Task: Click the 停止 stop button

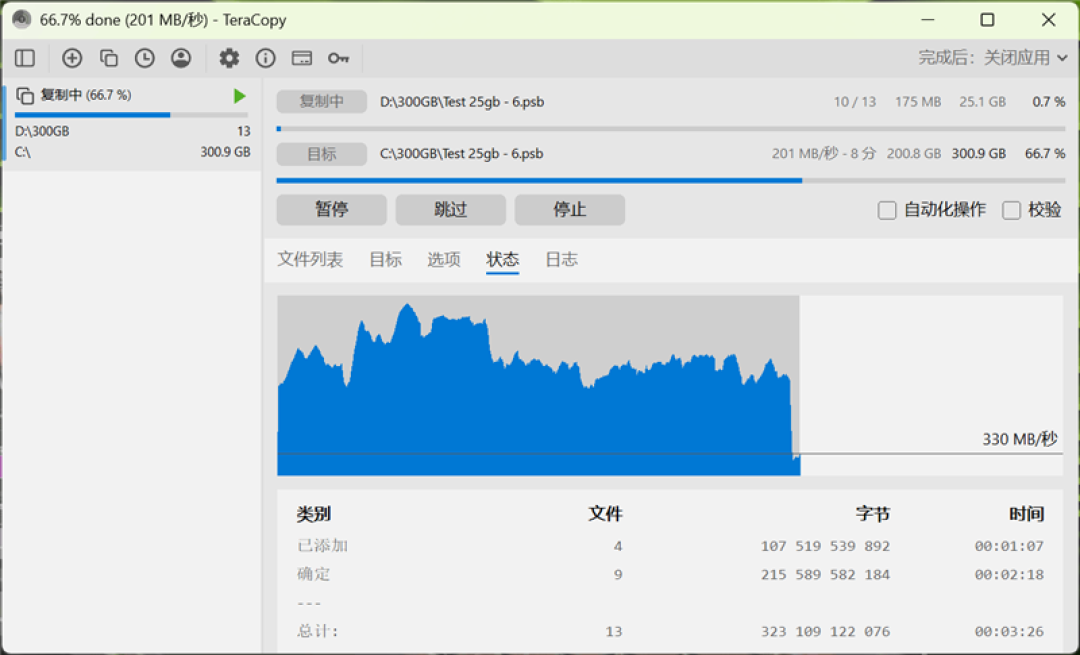Action: [570, 209]
